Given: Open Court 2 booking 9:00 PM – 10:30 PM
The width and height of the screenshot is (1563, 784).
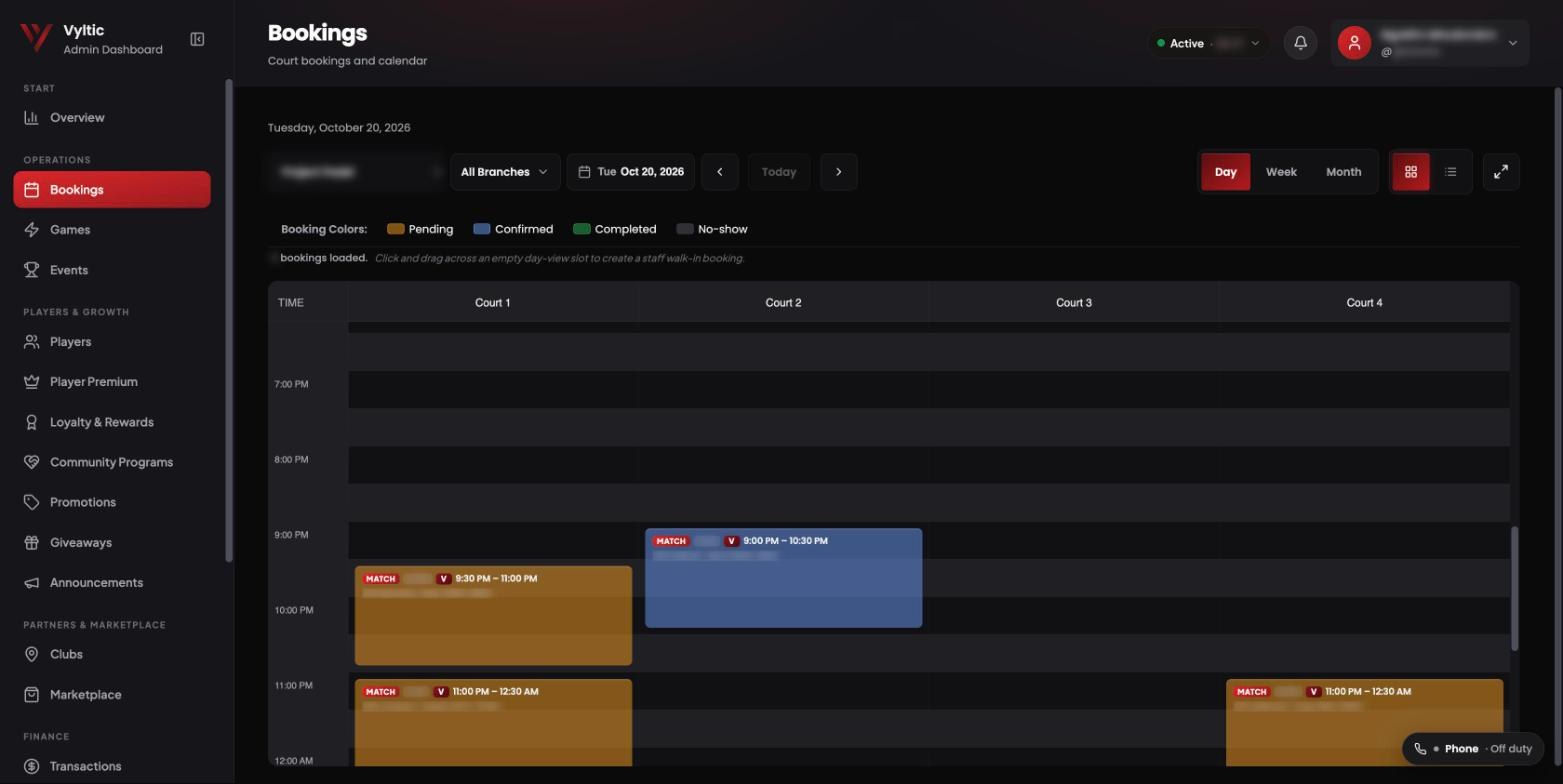Looking at the screenshot, I should [783, 578].
